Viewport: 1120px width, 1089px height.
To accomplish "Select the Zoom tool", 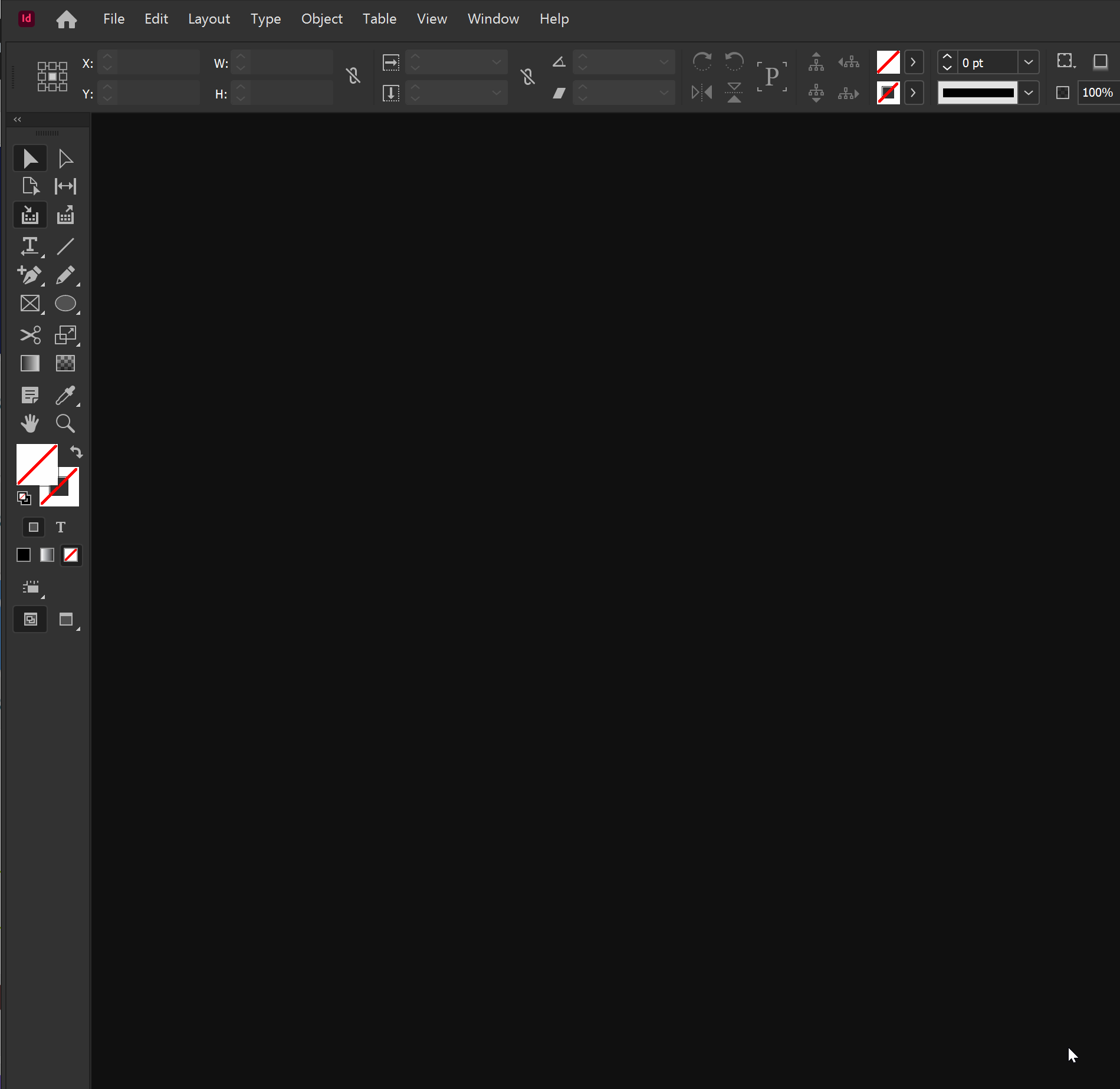I will point(65,423).
